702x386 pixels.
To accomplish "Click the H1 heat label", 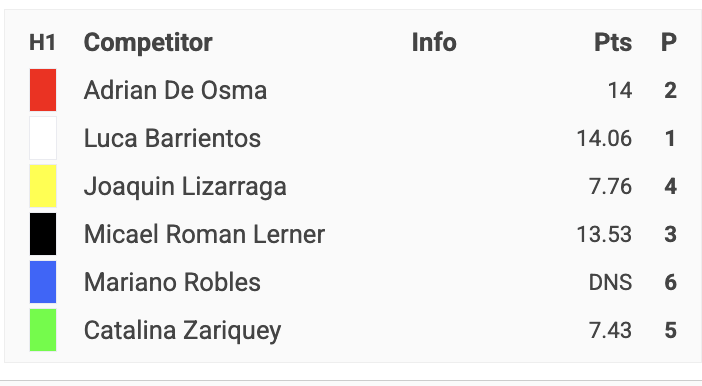I will (x=43, y=43).
